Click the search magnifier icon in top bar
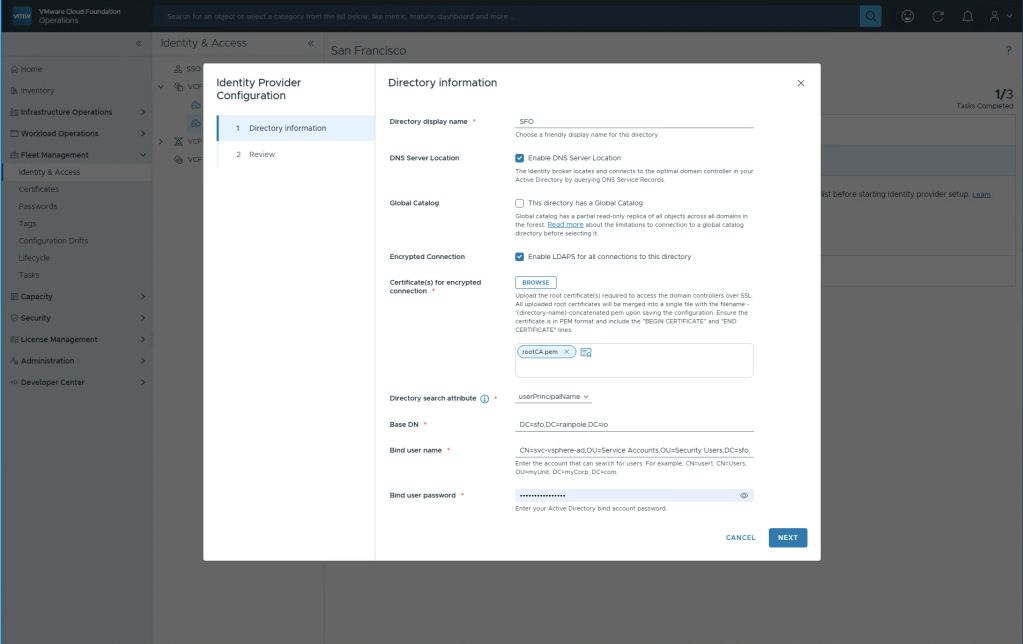 coord(871,16)
